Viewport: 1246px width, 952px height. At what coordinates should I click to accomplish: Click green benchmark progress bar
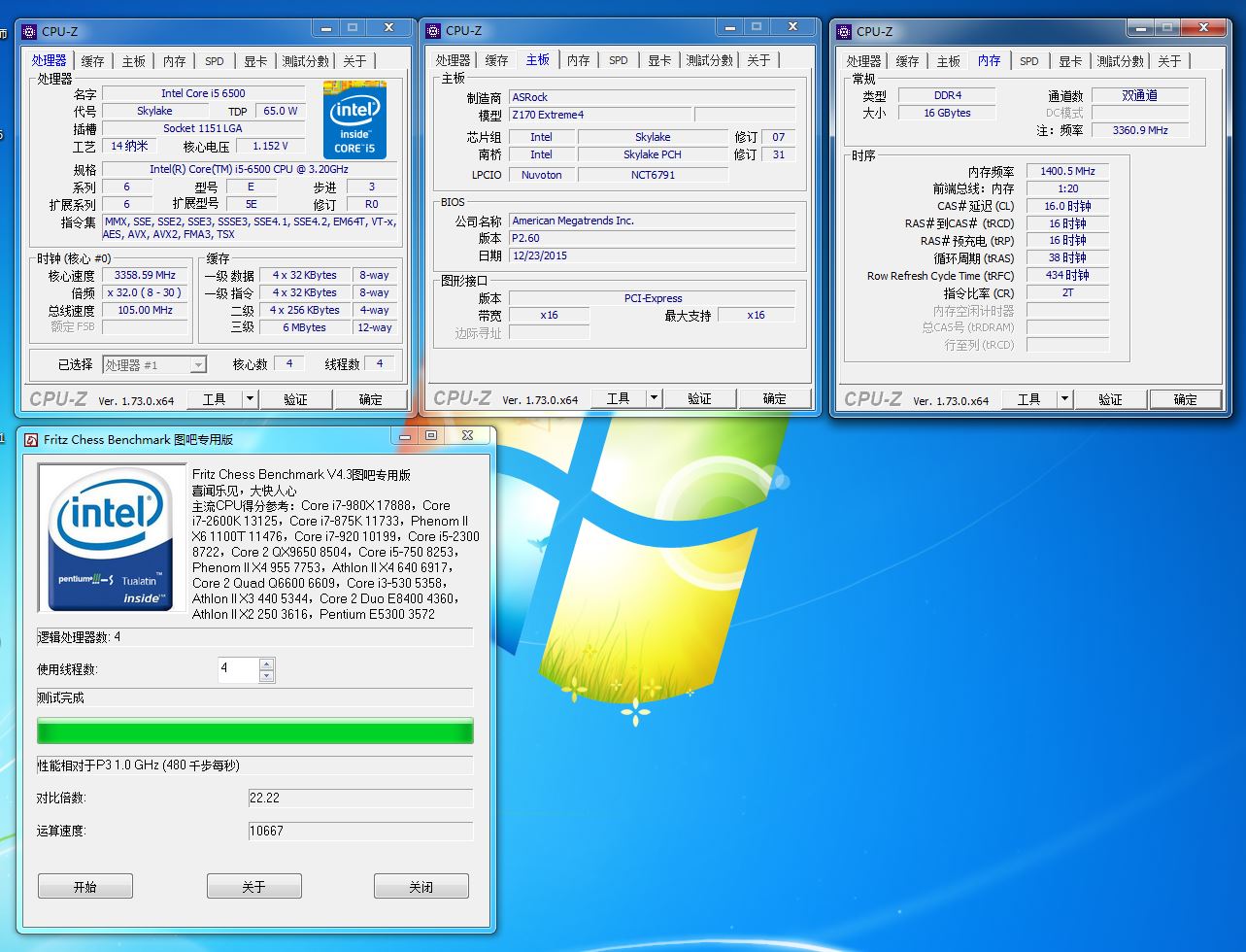254,731
